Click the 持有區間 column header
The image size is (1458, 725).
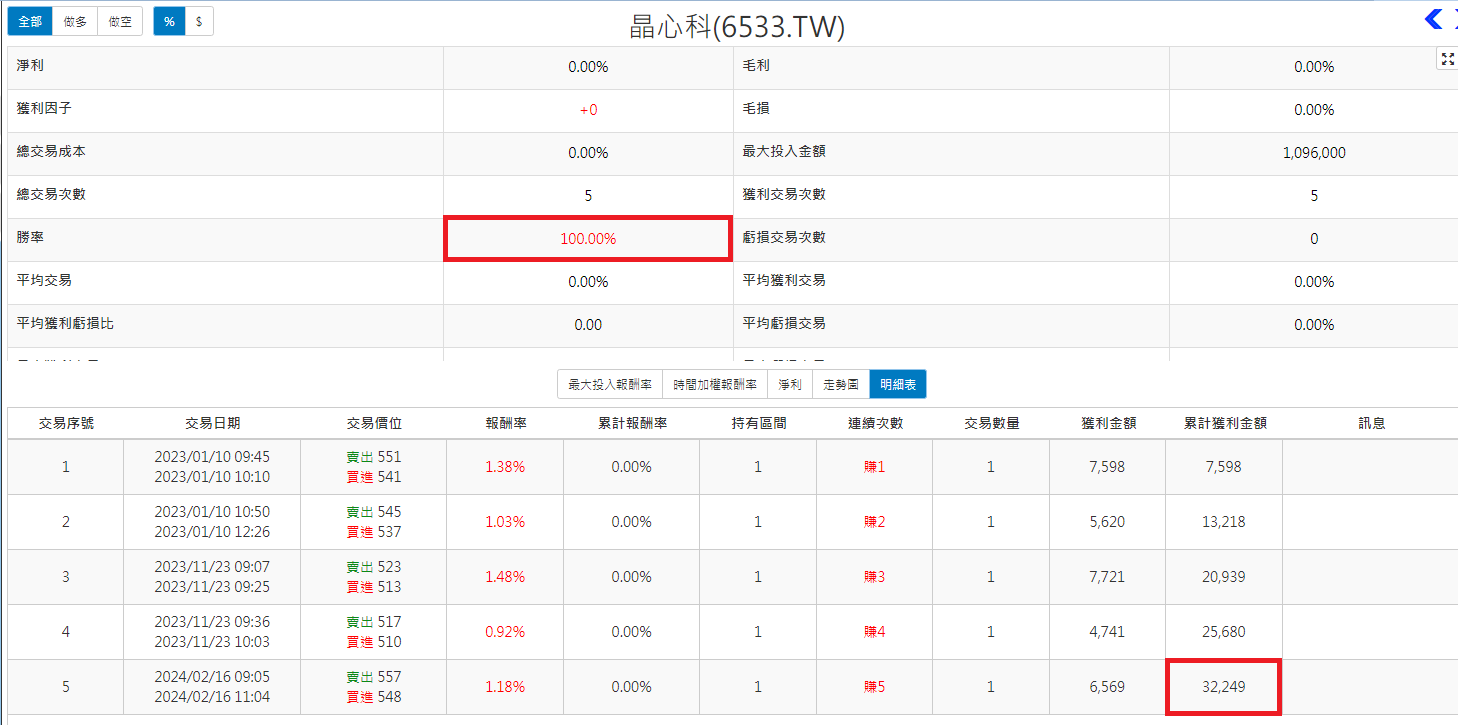(758, 423)
